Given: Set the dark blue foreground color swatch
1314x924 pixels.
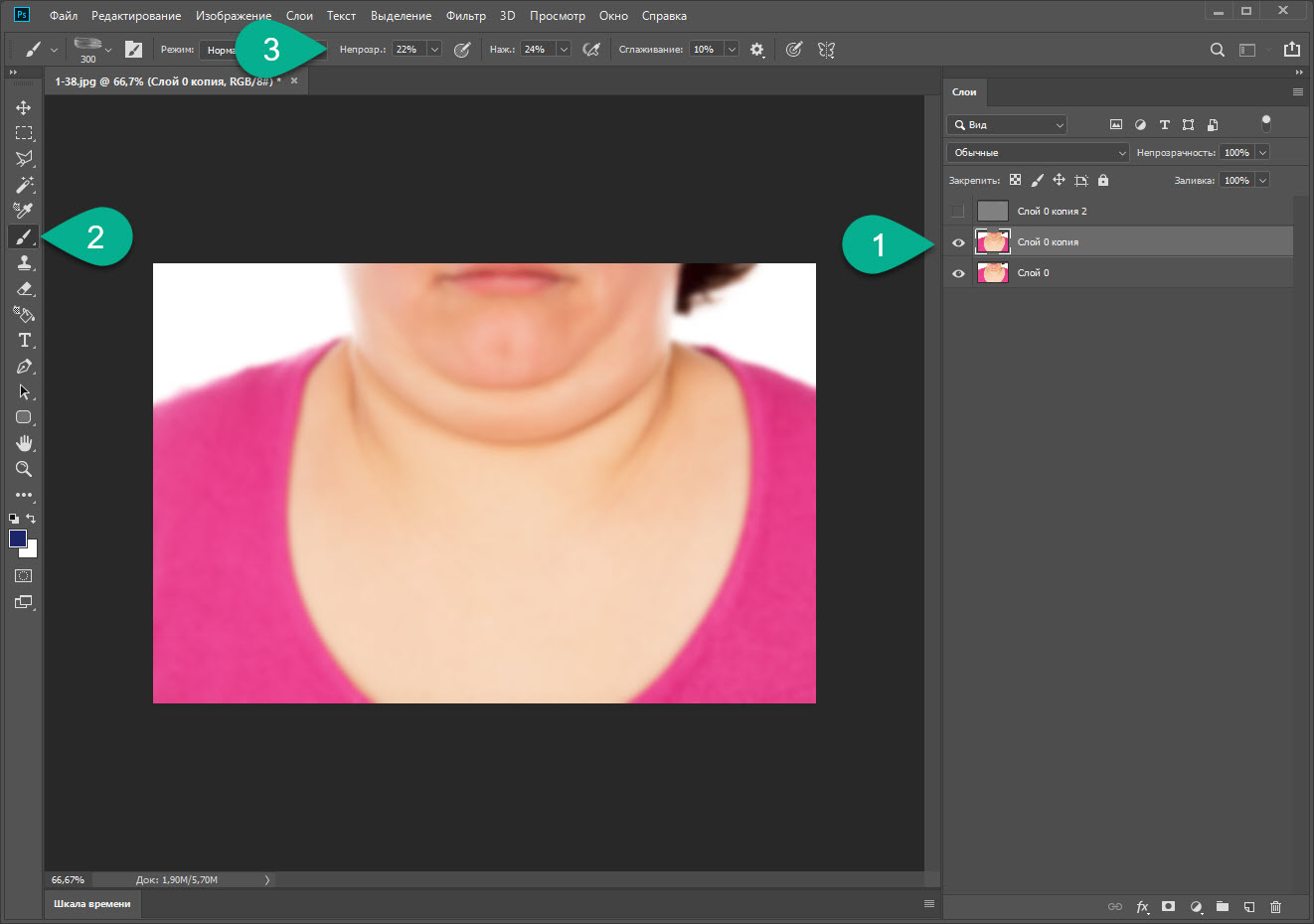Looking at the screenshot, I should tap(18, 539).
